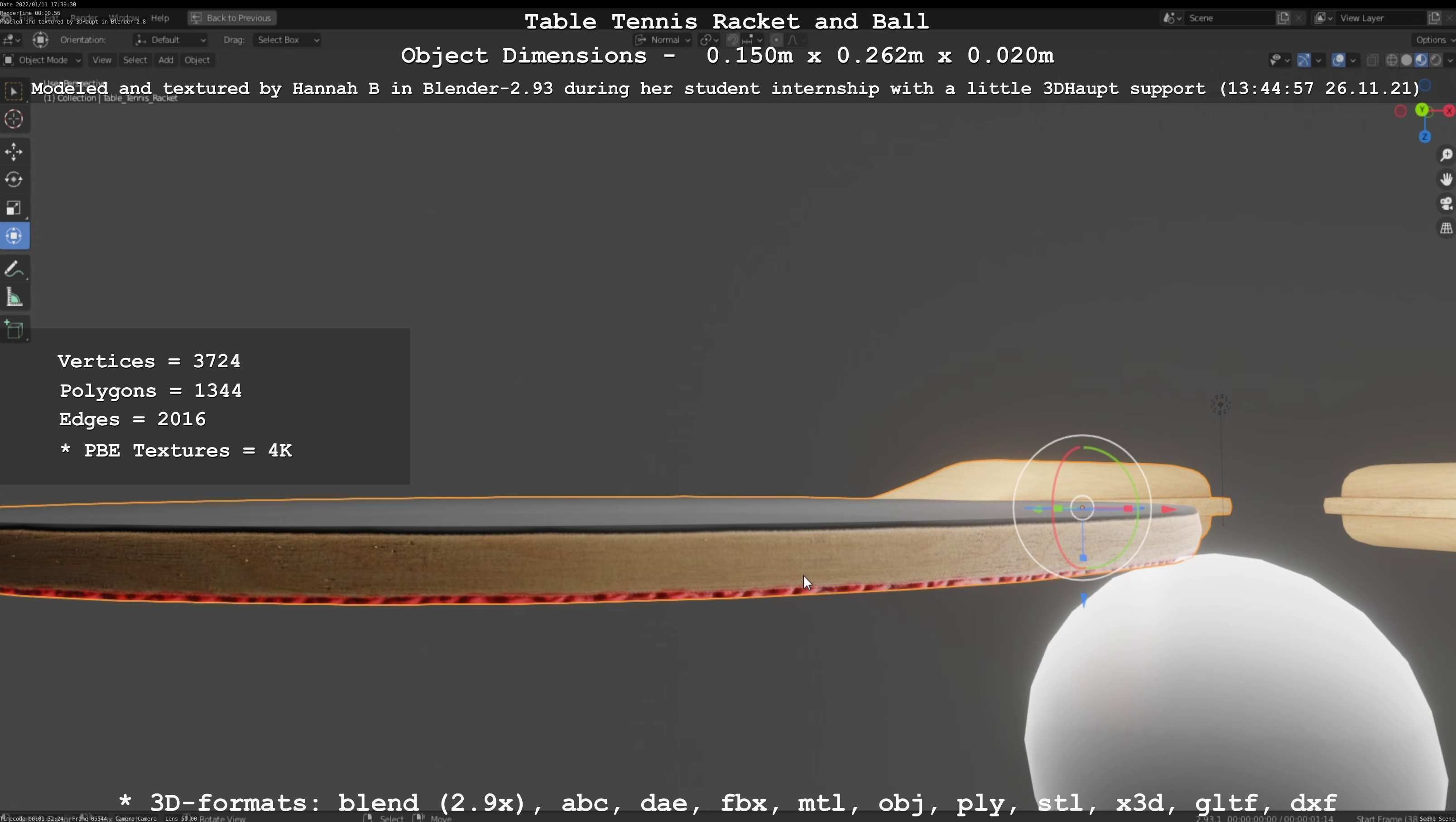The image size is (1456, 822).
Task: Click the blue gizmo square handle
Action: click(x=1083, y=558)
